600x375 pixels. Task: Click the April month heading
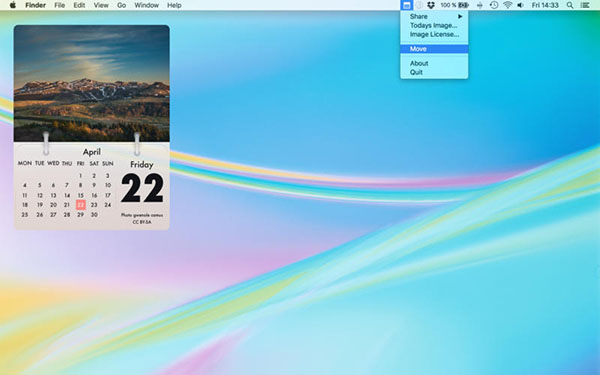click(x=92, y=152)
